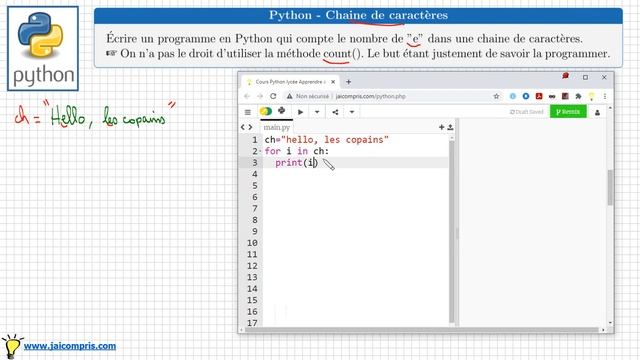Viewport: 640px width, 360px height.
Task: Select the main.py file tab
Action: pos(277,127)
